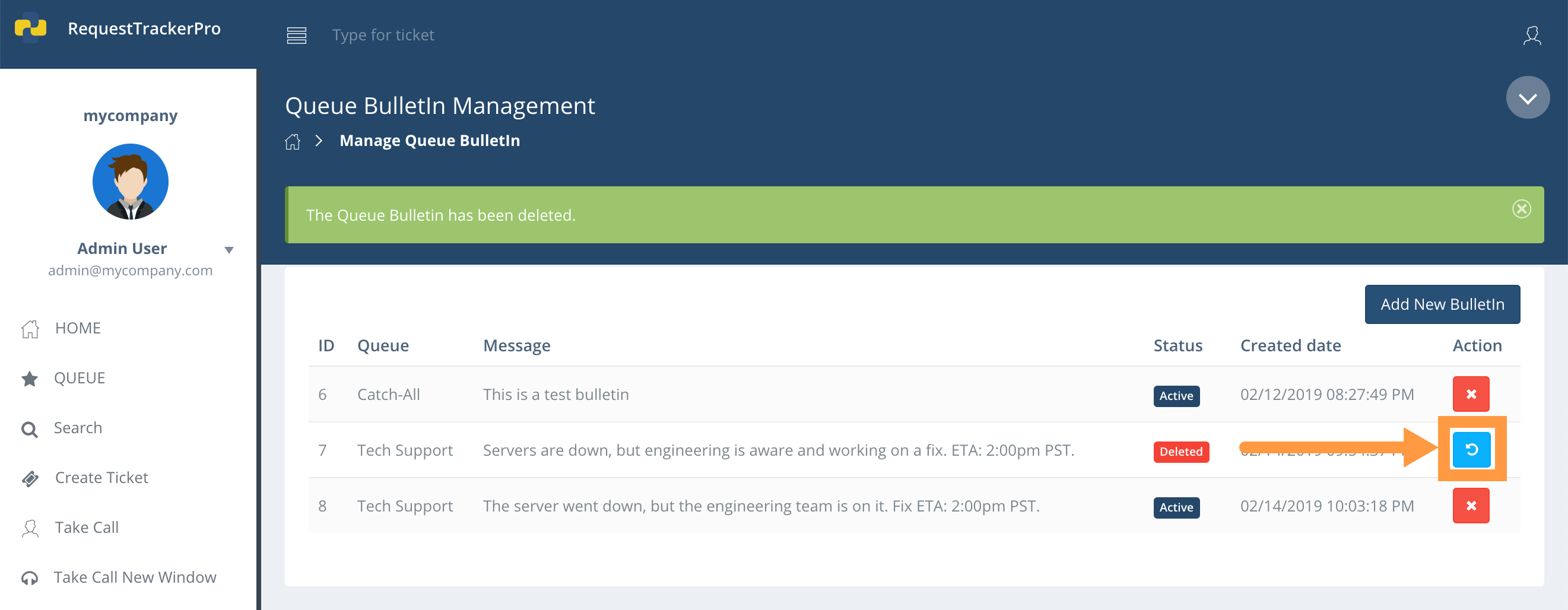1568x610 pixels.
Task: Focus the Type for ticket search field
Action: [x=383, y=36]
